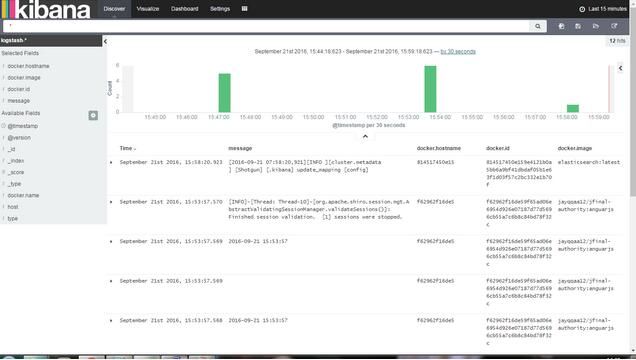
Task: Select the @version available field
Action: pos(19,137)
